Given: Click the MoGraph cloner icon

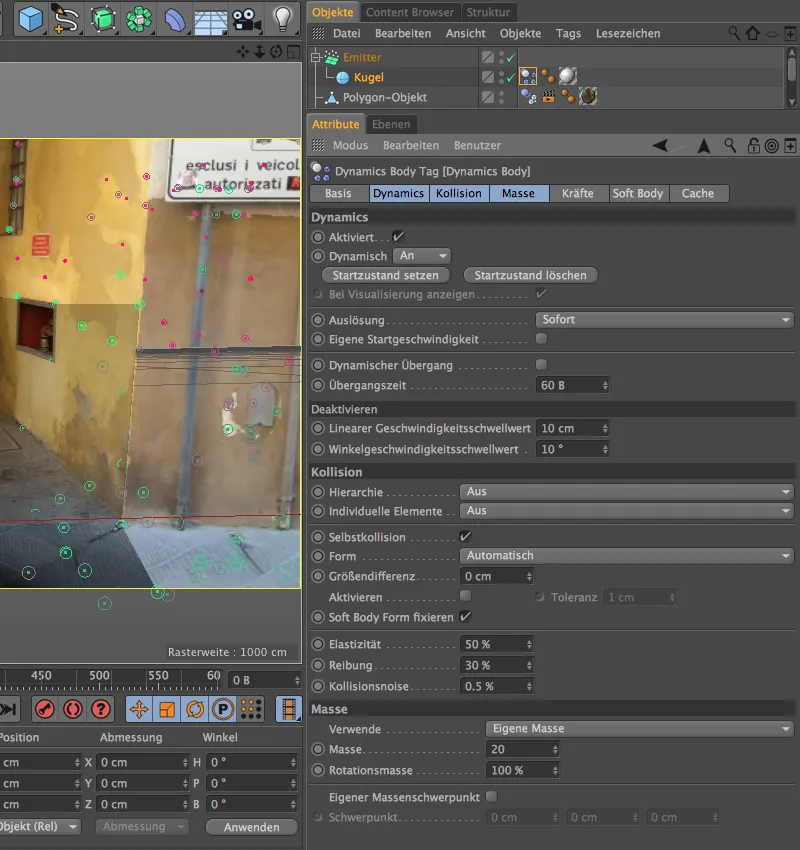Looking at the screenshot, I should [x=138, y=17].
